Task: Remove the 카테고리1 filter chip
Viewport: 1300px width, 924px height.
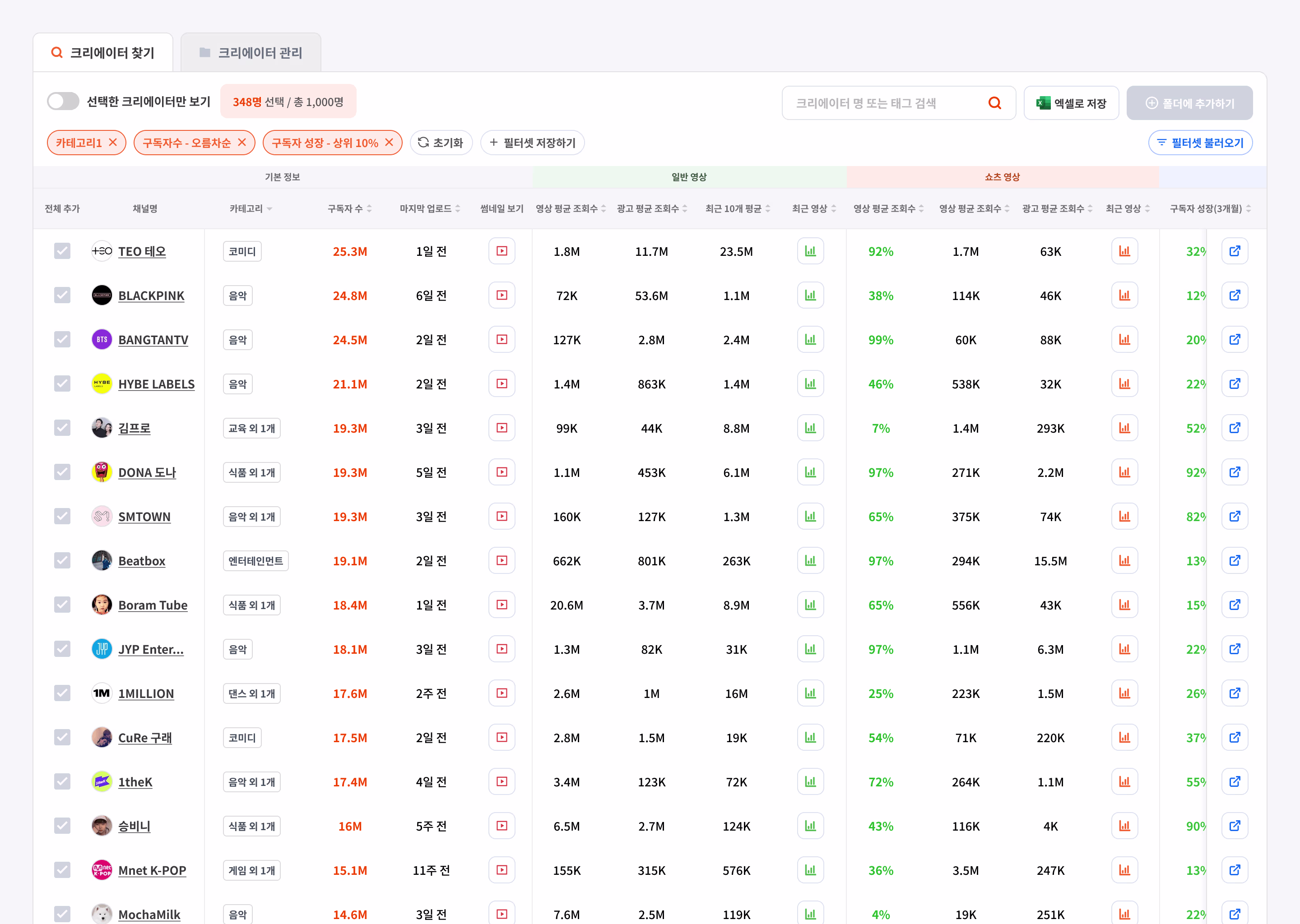Action: point(113,142)
